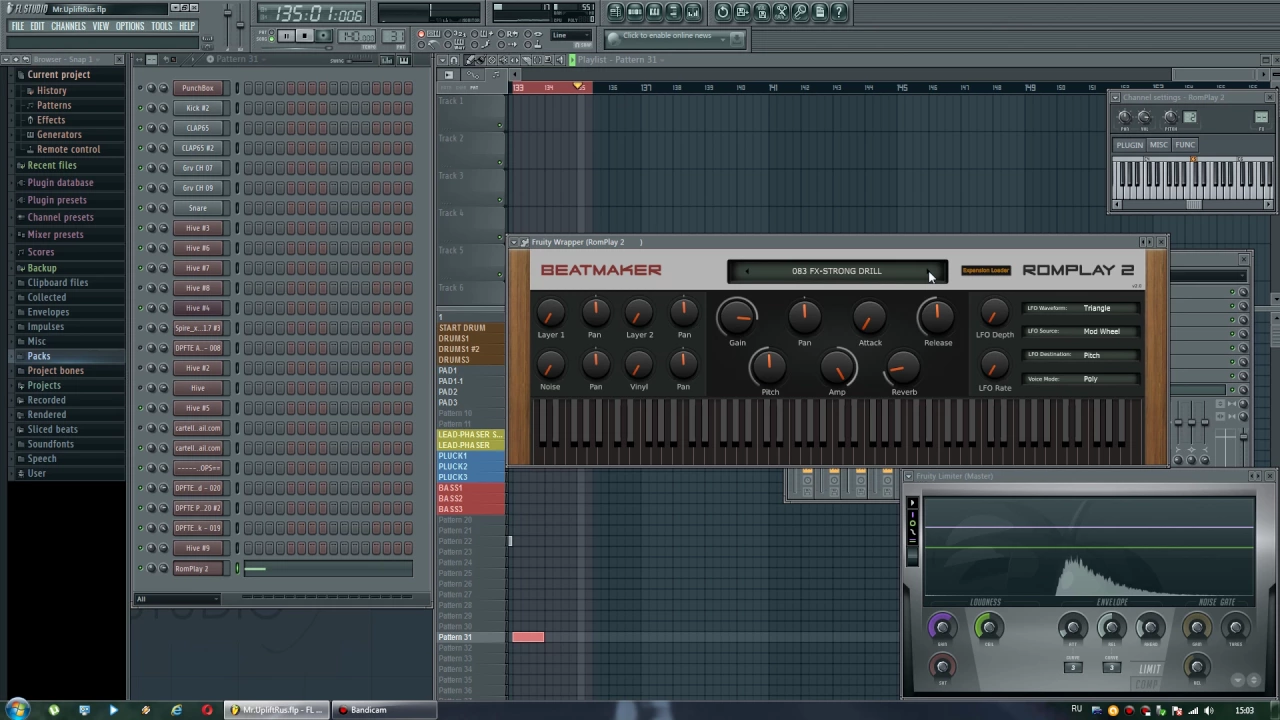
Task: Click the pink Pattern 31 clip in playlist
Action: 528,637
